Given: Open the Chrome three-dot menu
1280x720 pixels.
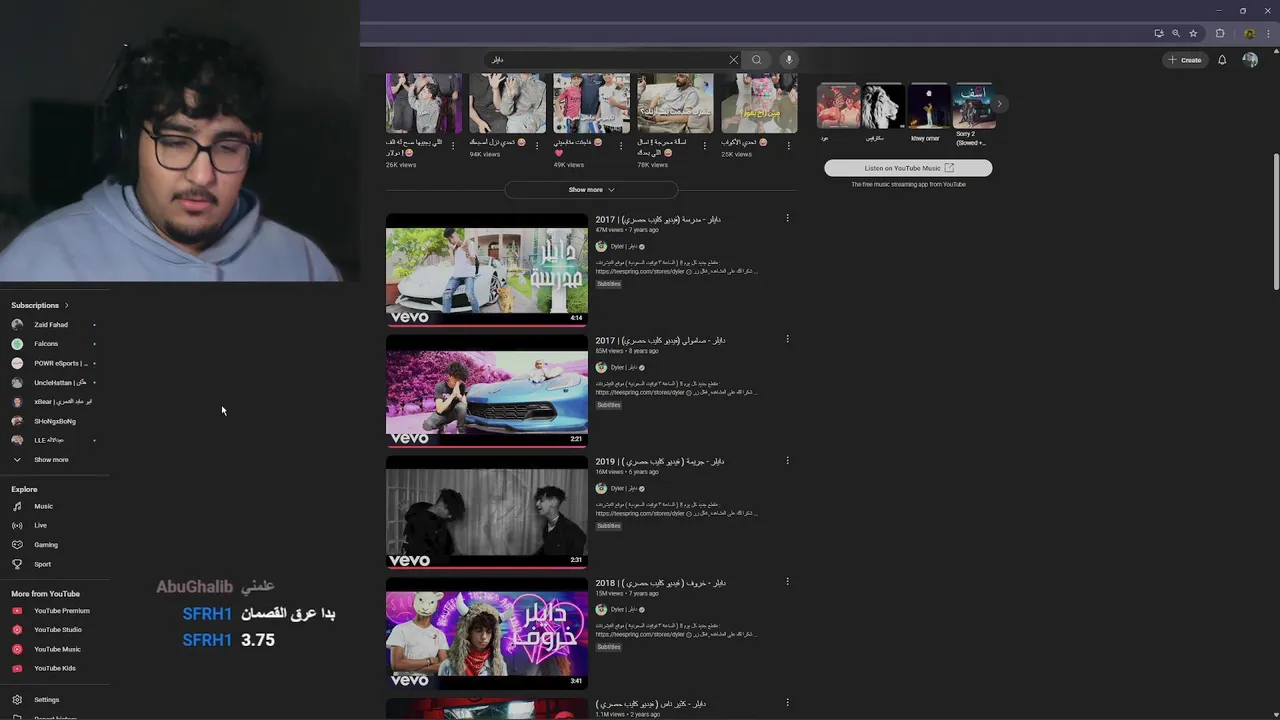Looking at the screenshot, I should (1269, 33).
